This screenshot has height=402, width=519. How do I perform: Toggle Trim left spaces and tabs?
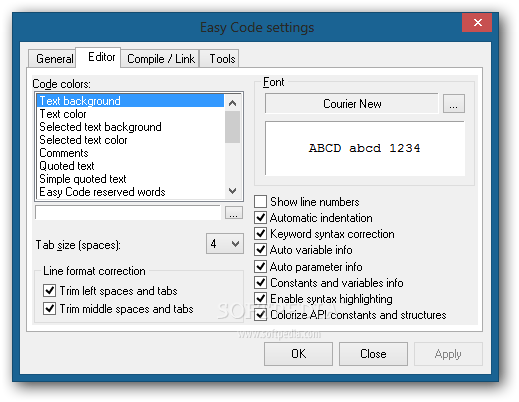(x=110, y=291)
